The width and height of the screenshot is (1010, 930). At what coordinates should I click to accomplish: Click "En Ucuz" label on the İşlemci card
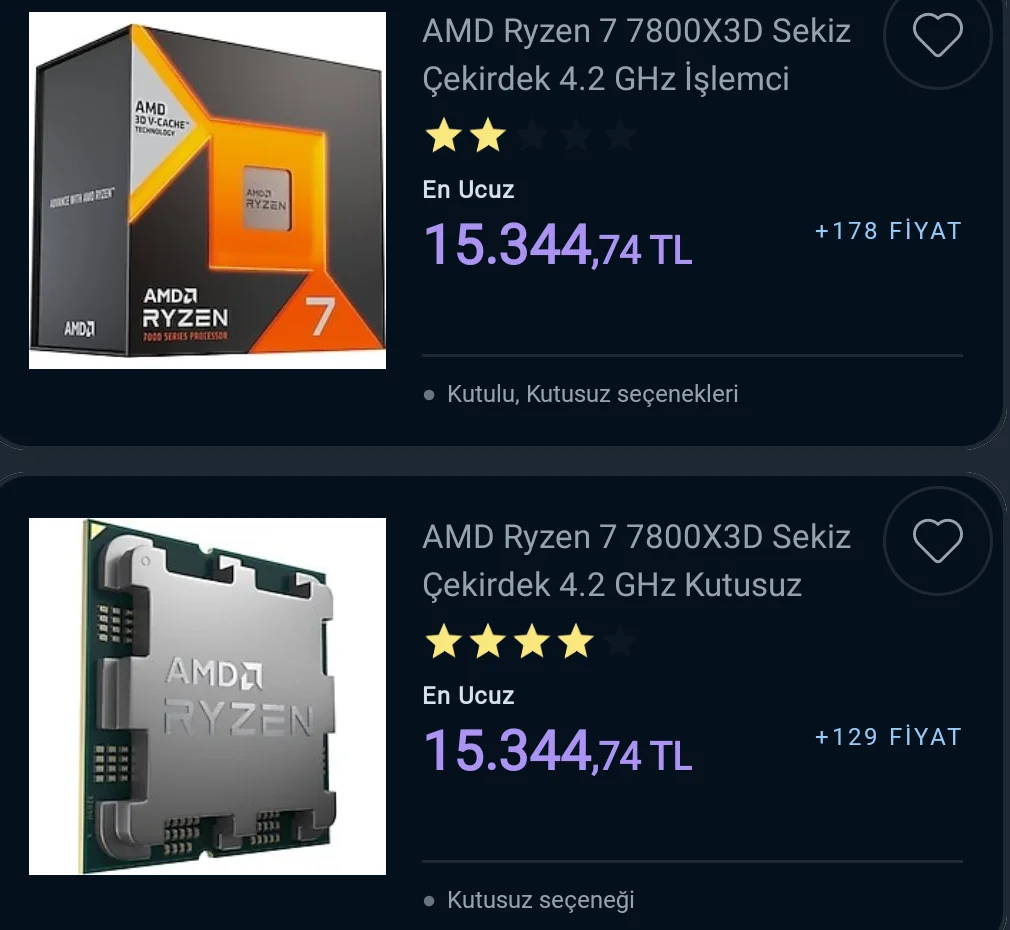(x=468, y=190)
